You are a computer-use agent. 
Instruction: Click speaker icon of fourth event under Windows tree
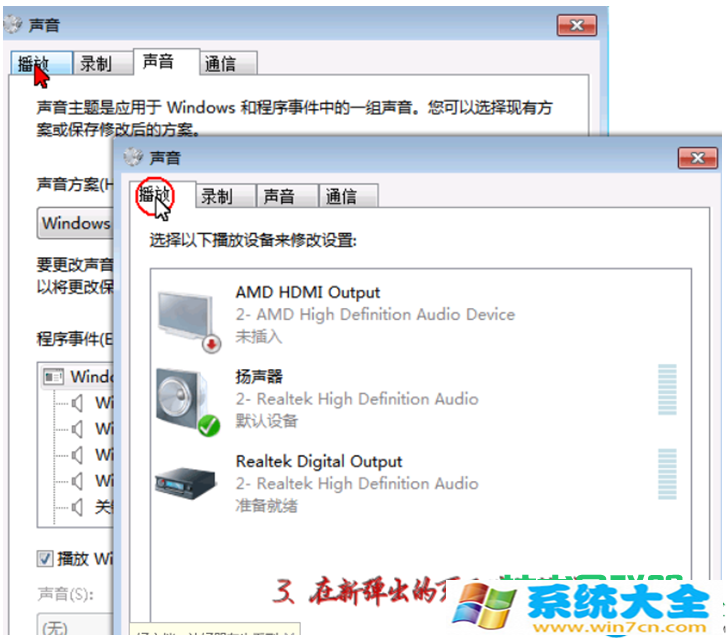78,481
